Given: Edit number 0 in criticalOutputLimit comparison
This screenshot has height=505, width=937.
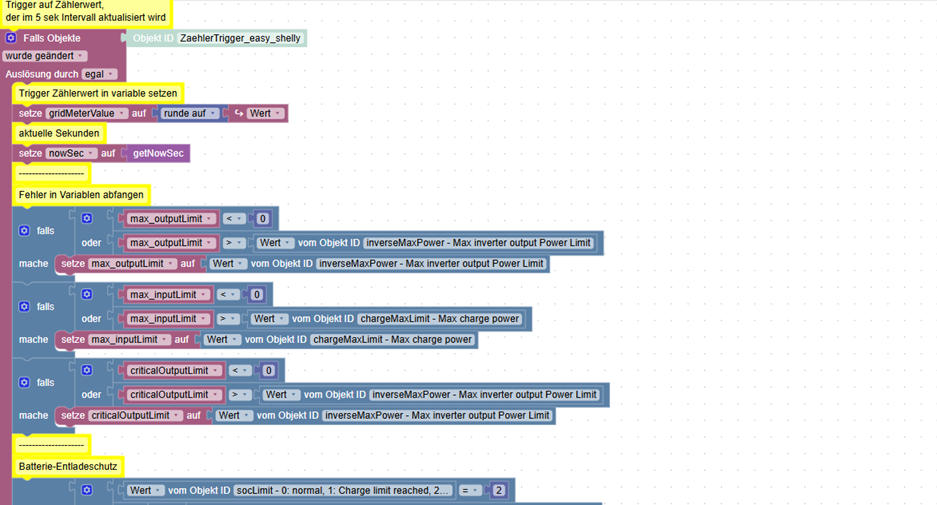Looking at the screenshot, I should (x=268, y=371).
